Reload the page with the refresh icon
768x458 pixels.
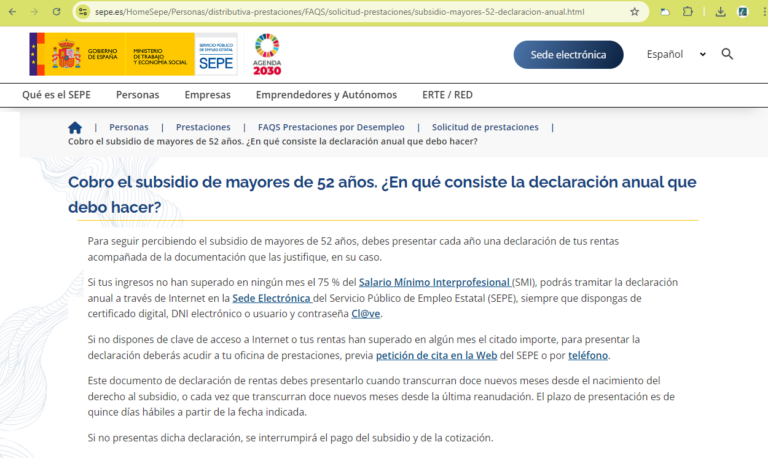(56, 12)
